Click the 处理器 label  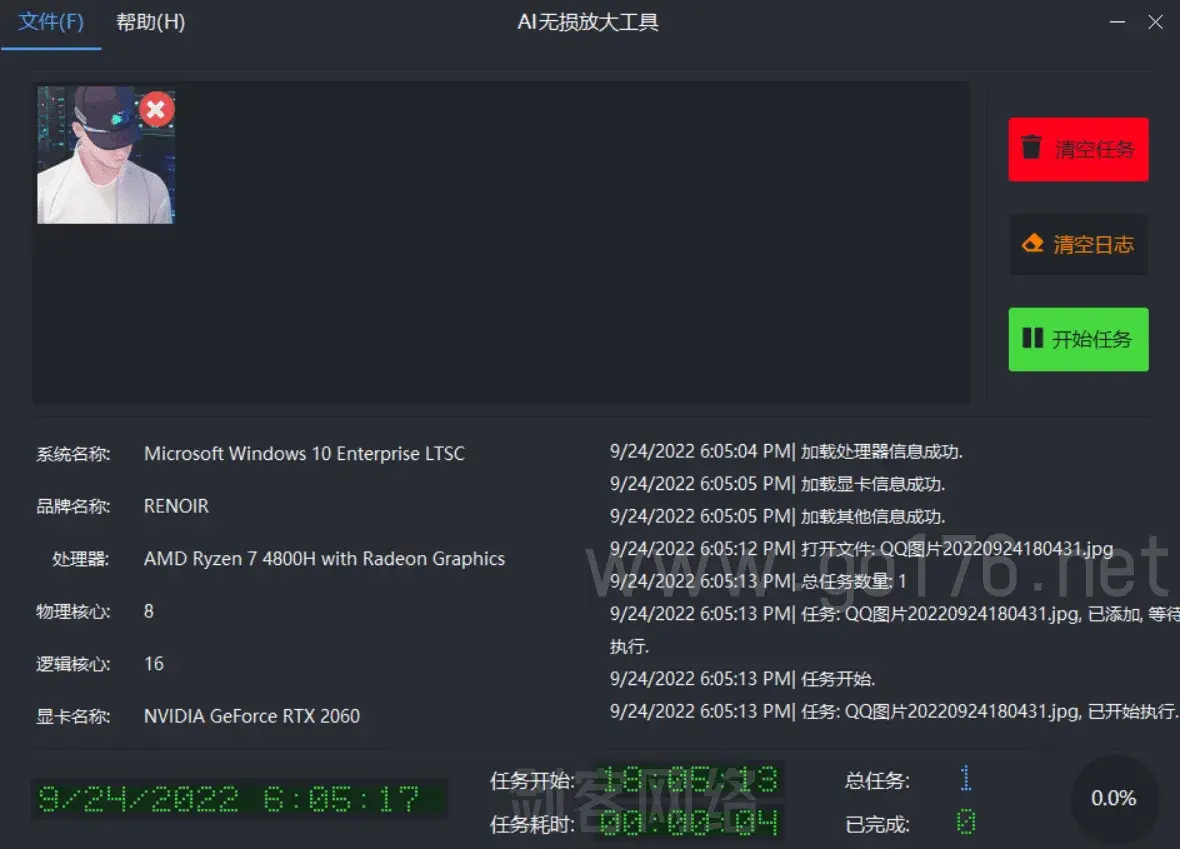81,559
